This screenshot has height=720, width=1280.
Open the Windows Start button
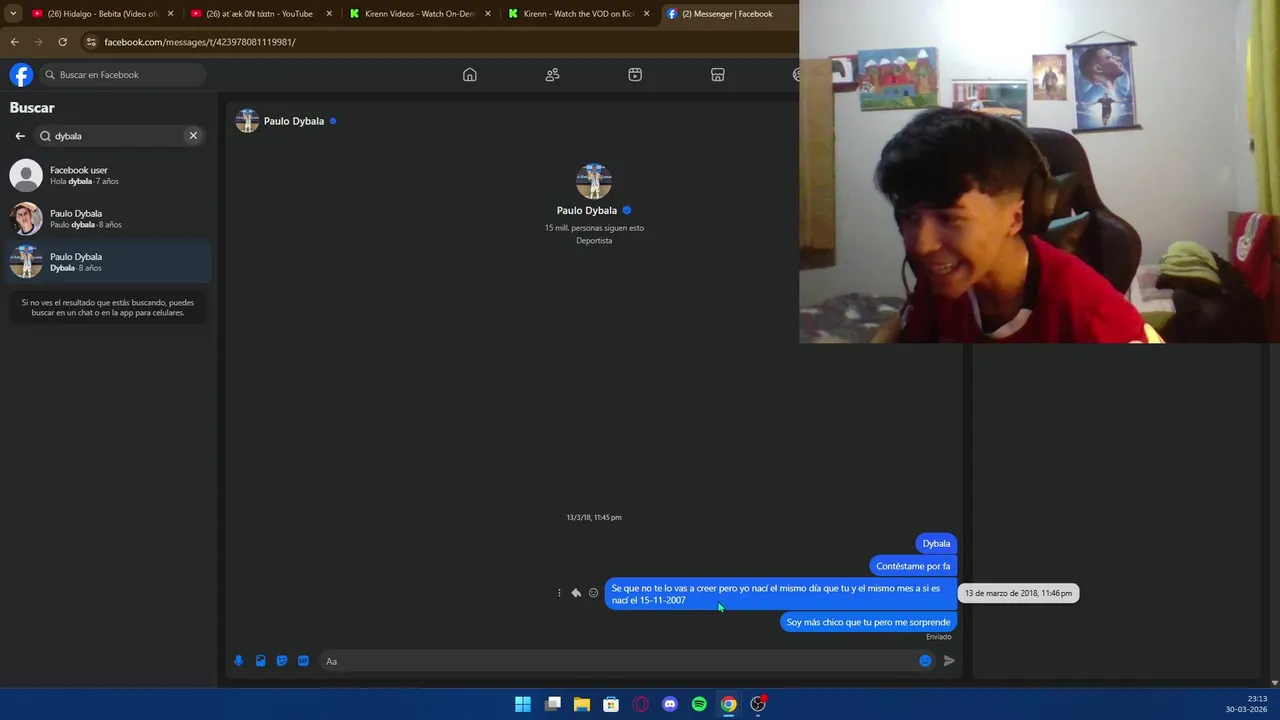(x=523, y=704)
